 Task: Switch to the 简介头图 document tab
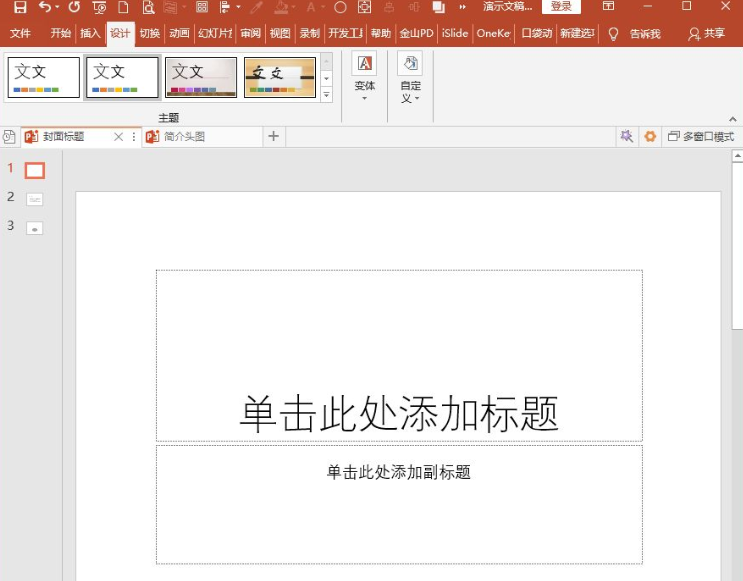[x=184, y=137]
